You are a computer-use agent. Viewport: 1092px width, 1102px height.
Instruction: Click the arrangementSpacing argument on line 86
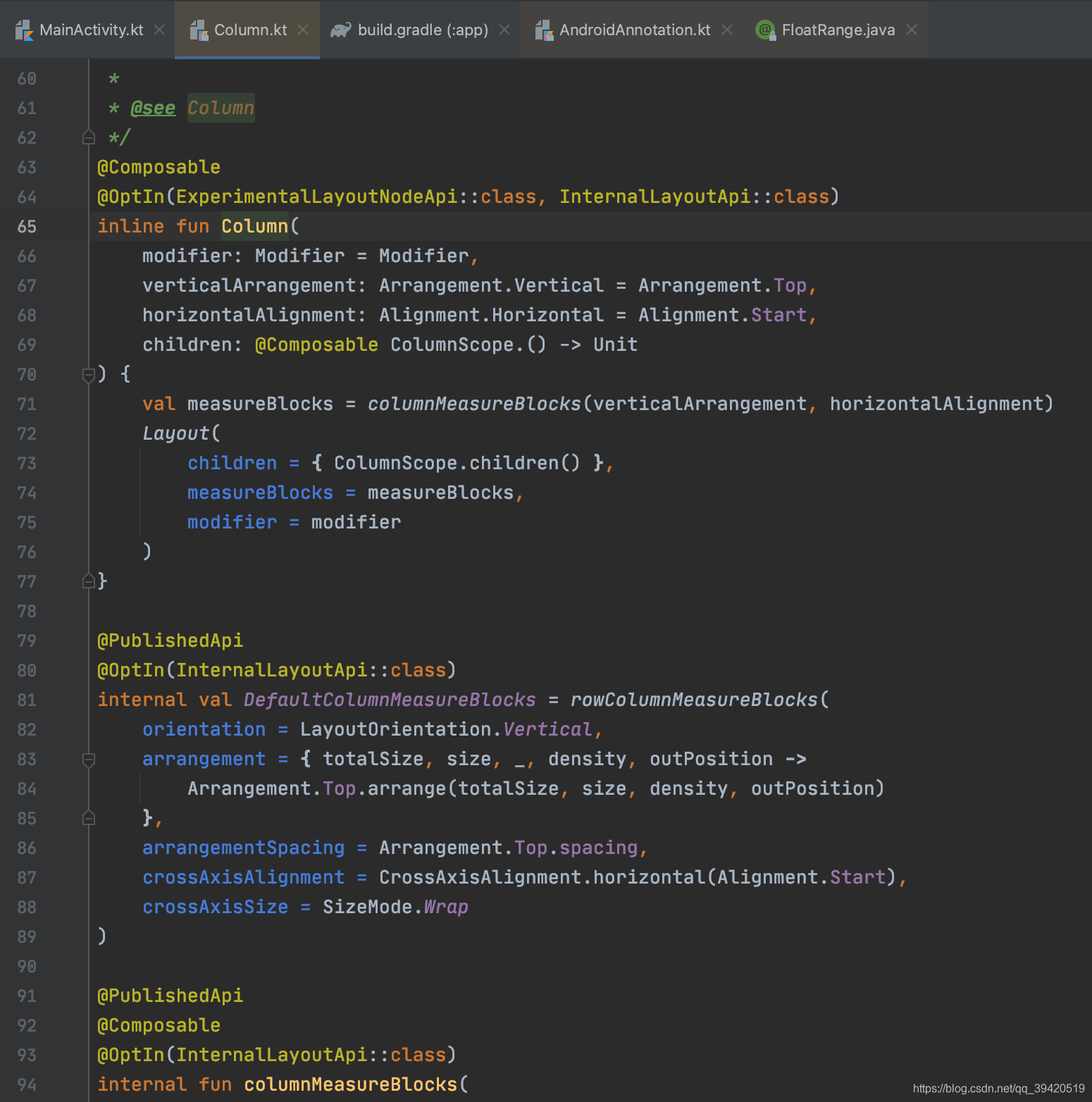point(243,848)
